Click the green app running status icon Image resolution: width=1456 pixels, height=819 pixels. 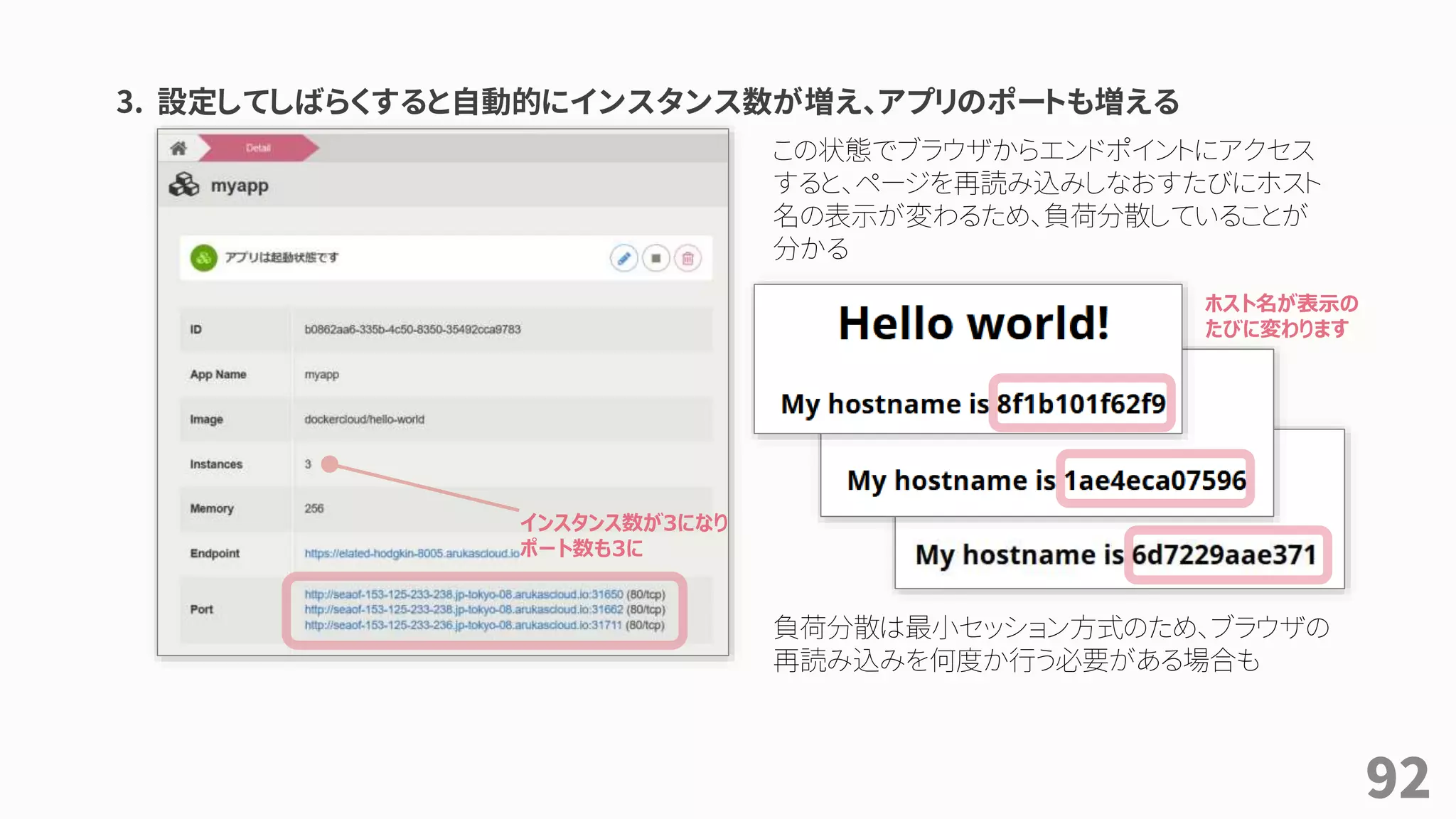point(204,257)
